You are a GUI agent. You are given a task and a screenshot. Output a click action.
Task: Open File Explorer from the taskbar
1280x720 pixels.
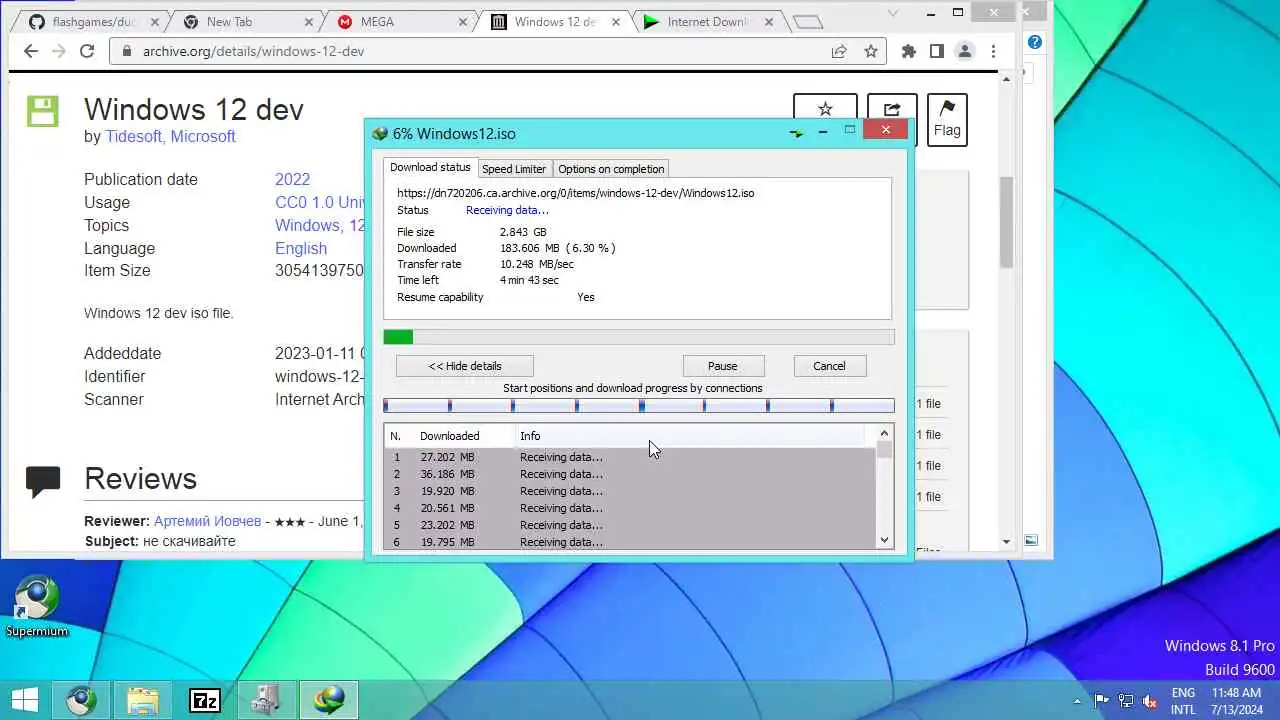(x=143, y=700)
